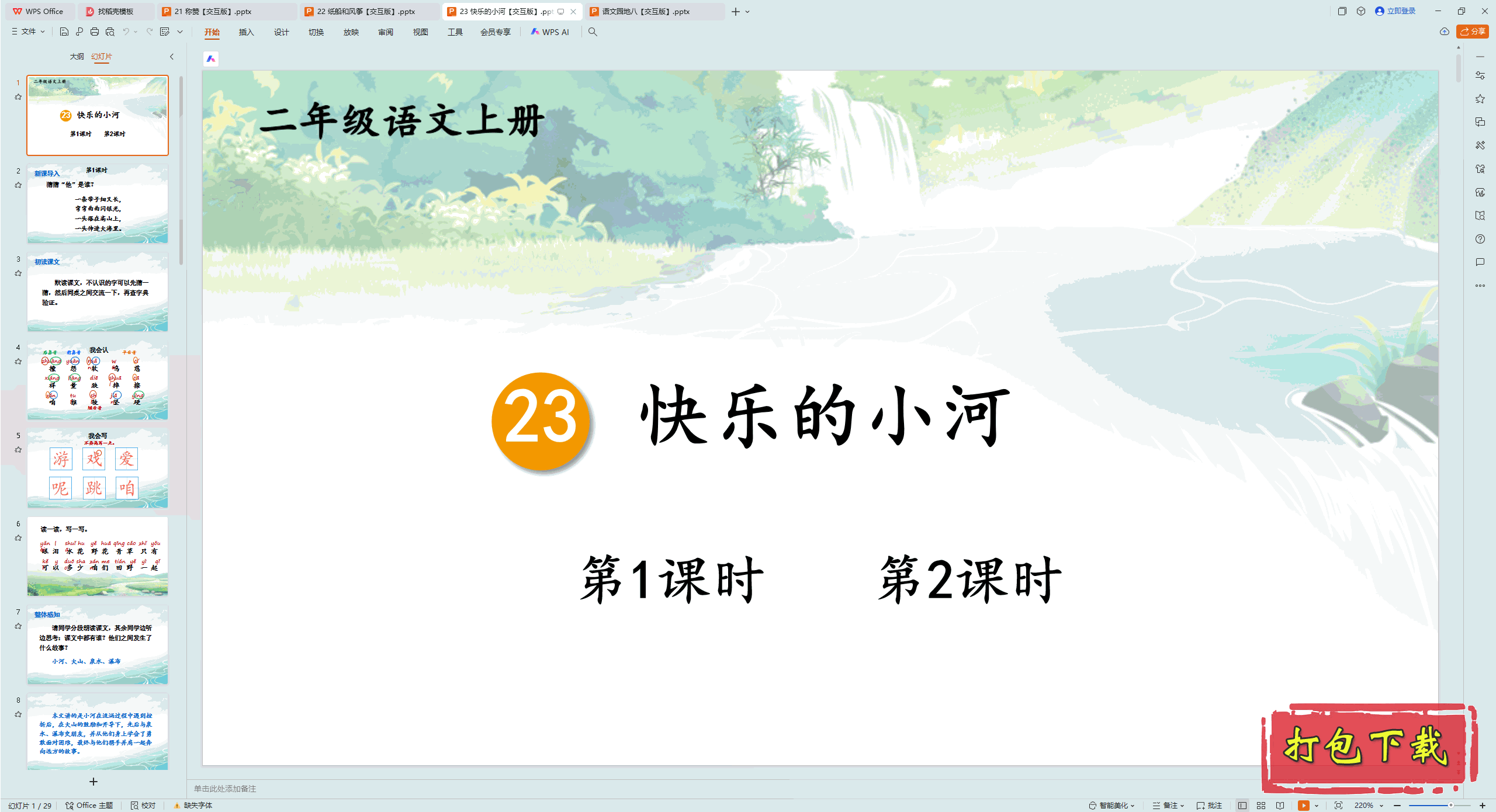Open reading view from the status bar
The height and width of the screenshot is (812, 1496).
[x=1280, y=805]
